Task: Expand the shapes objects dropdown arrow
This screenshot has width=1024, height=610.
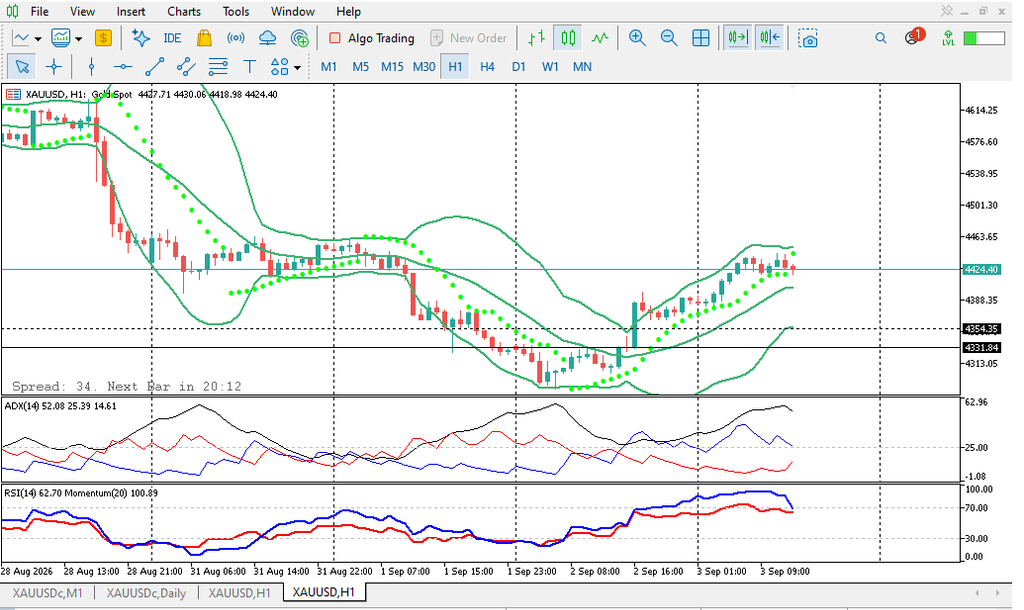Action: click(297, 67)
